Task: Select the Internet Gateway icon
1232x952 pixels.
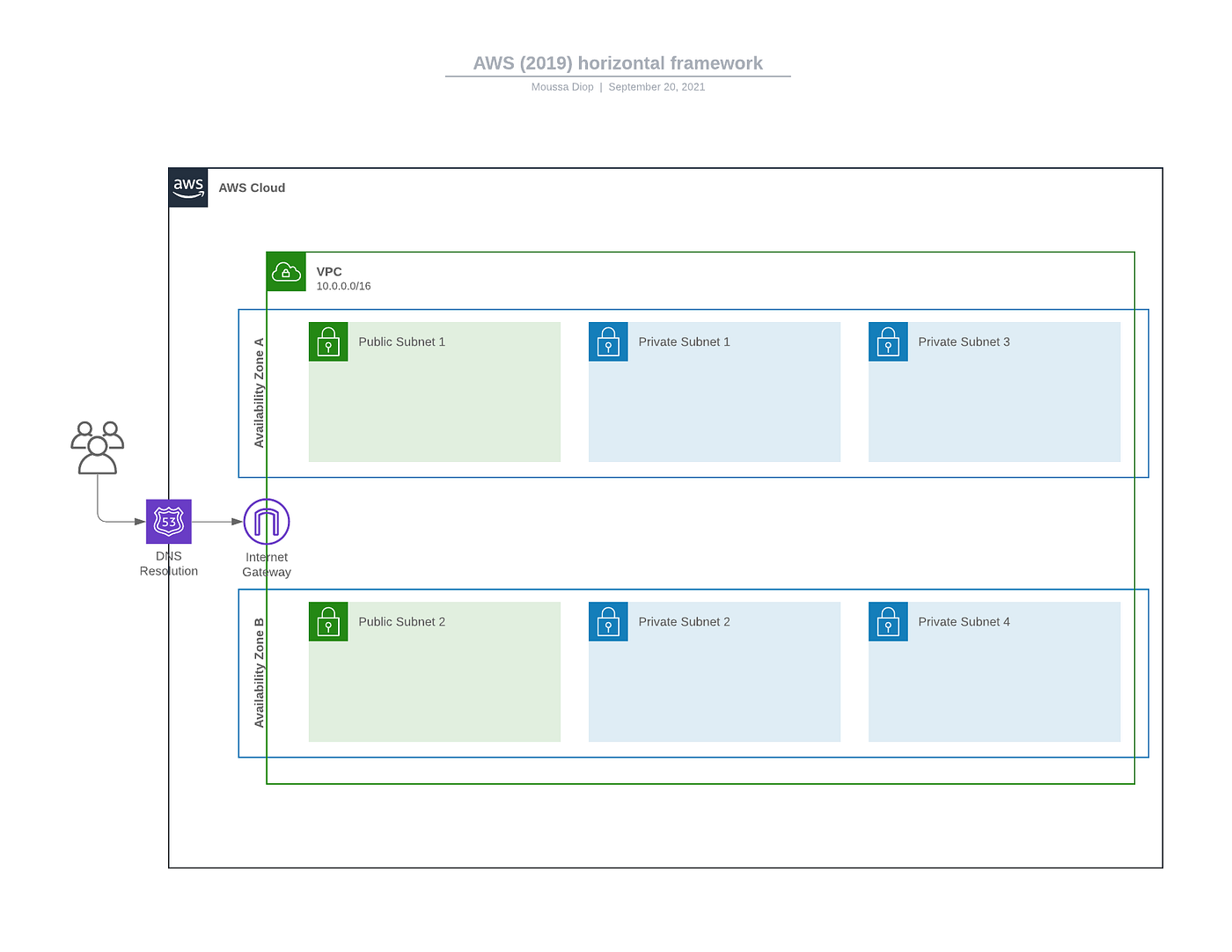Action: [x=267, y=521]
